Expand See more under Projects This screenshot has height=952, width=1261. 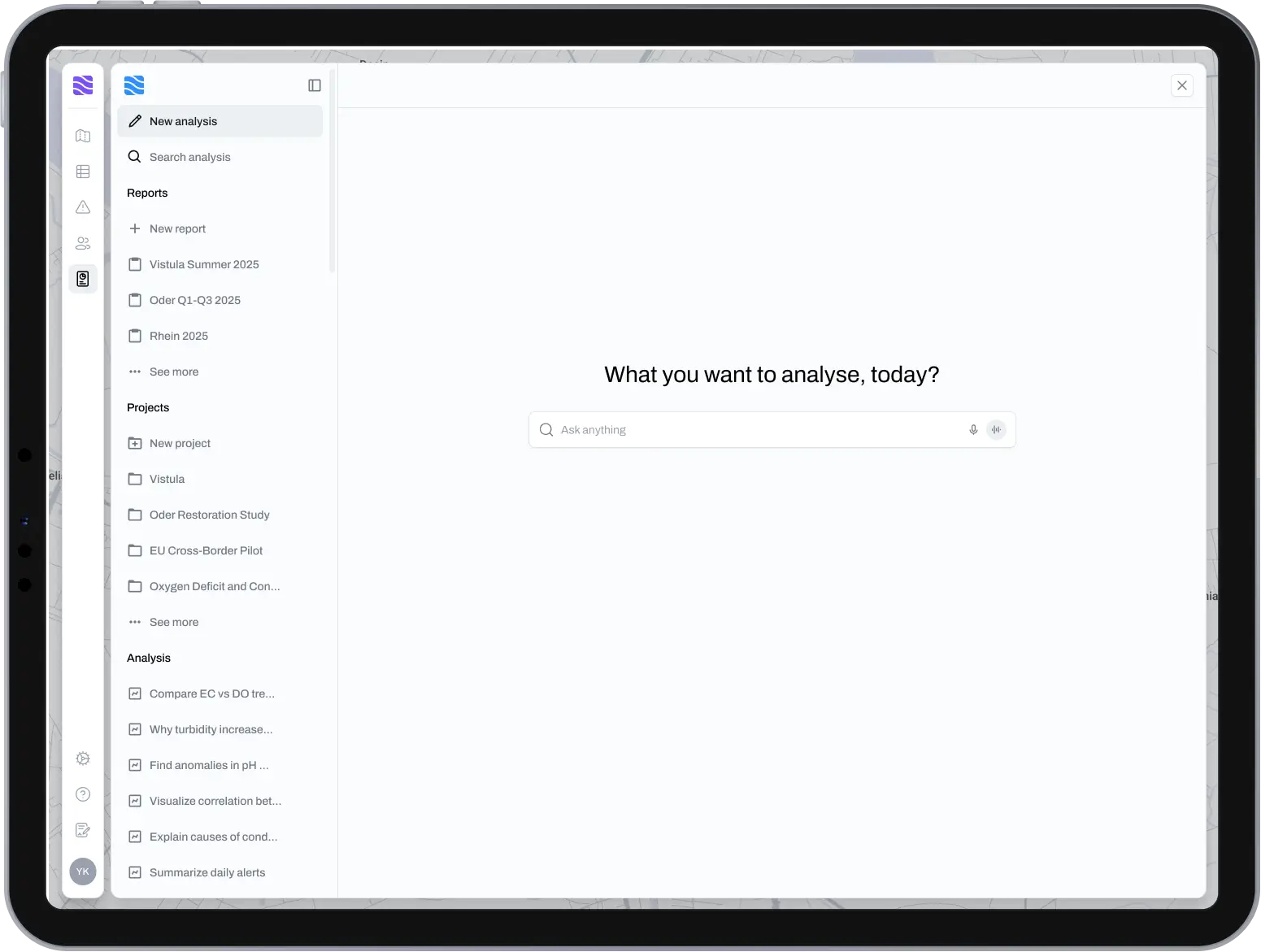173,622
